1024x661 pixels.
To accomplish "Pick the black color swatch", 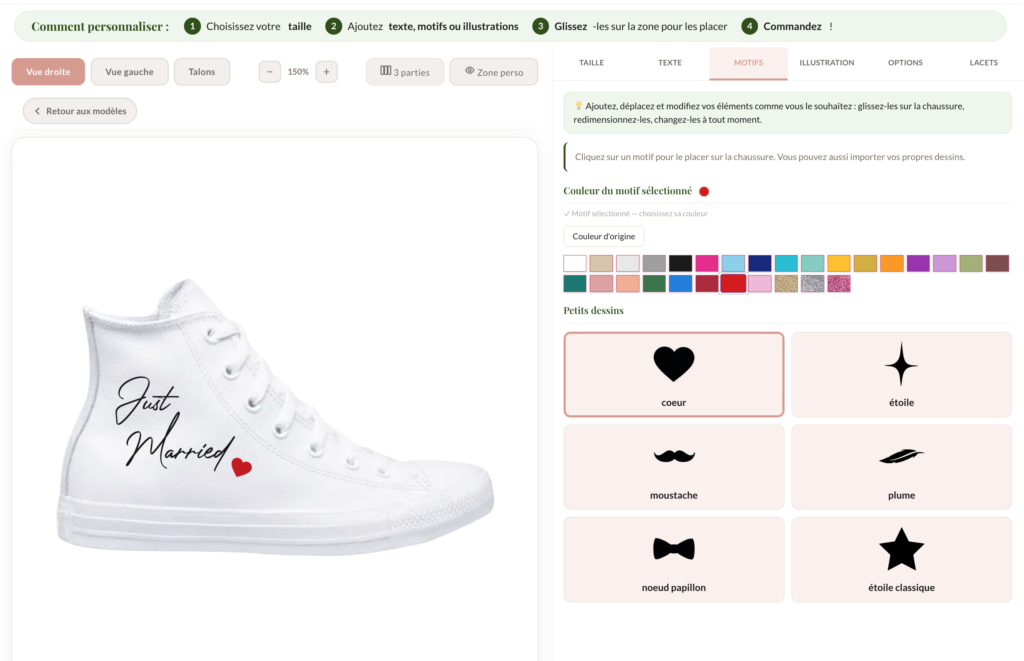I will click(x=680, y=263).
